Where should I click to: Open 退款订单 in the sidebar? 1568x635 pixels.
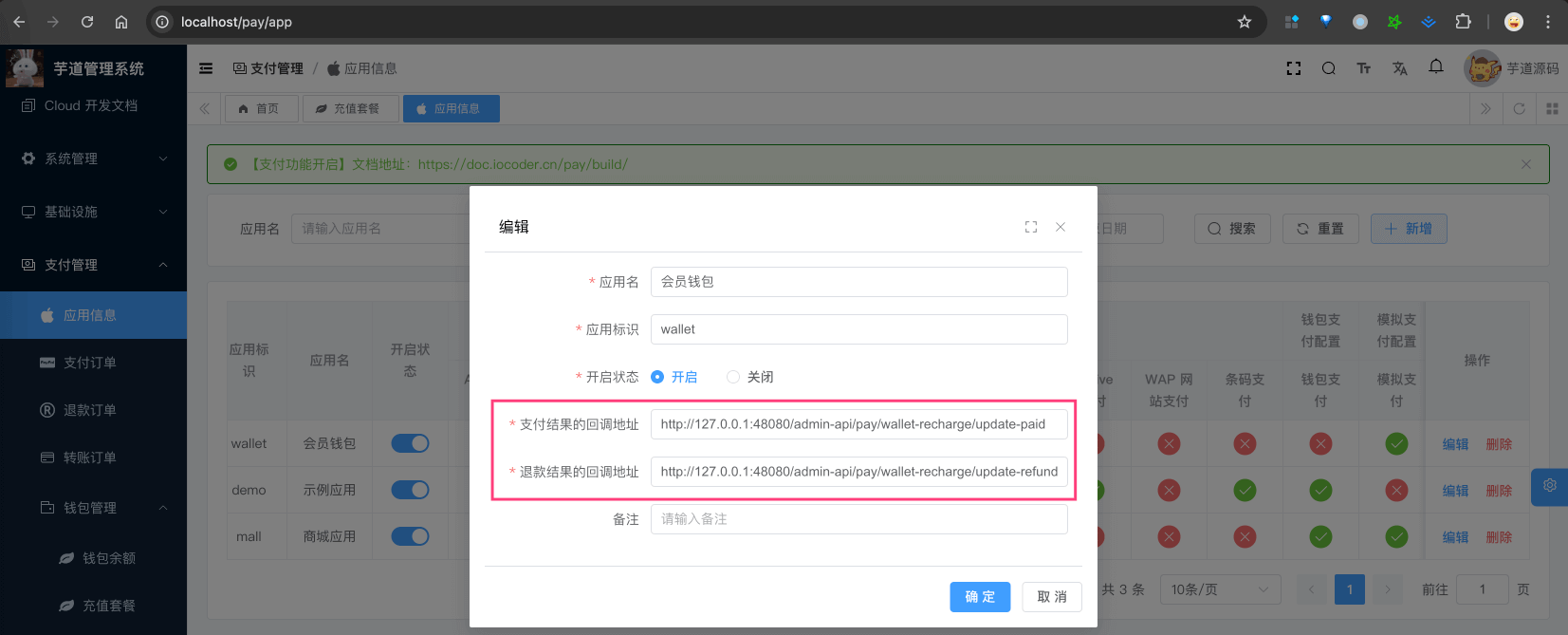click(x=89, y=410)
